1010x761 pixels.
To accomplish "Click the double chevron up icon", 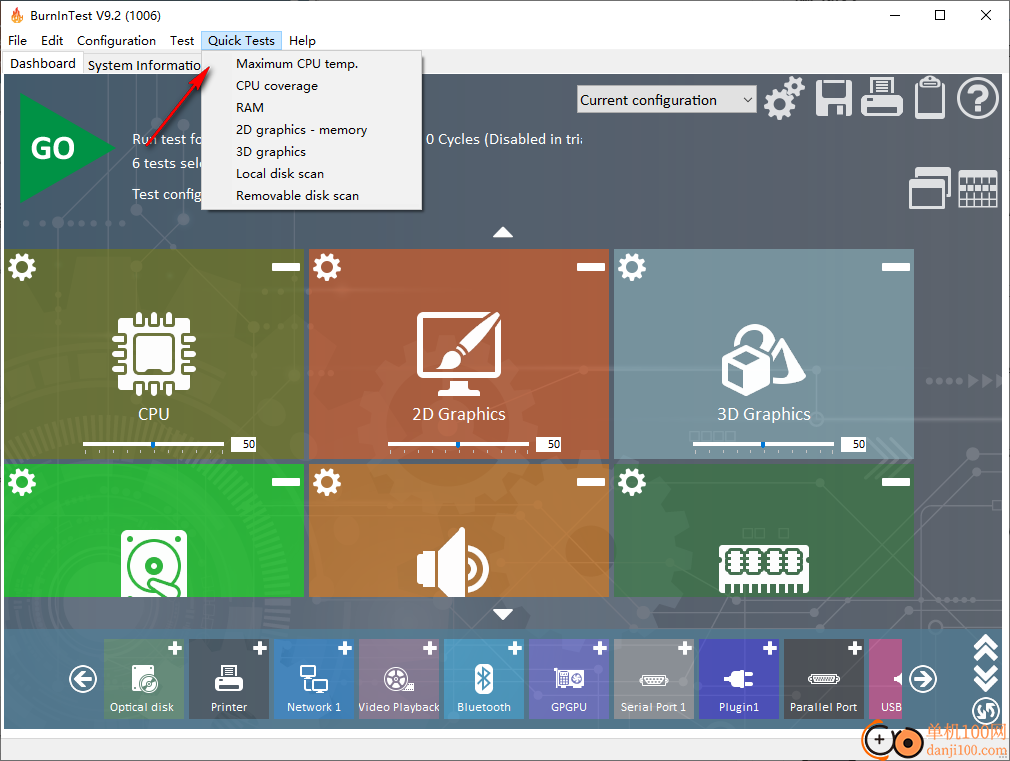I will coord(986,647).
